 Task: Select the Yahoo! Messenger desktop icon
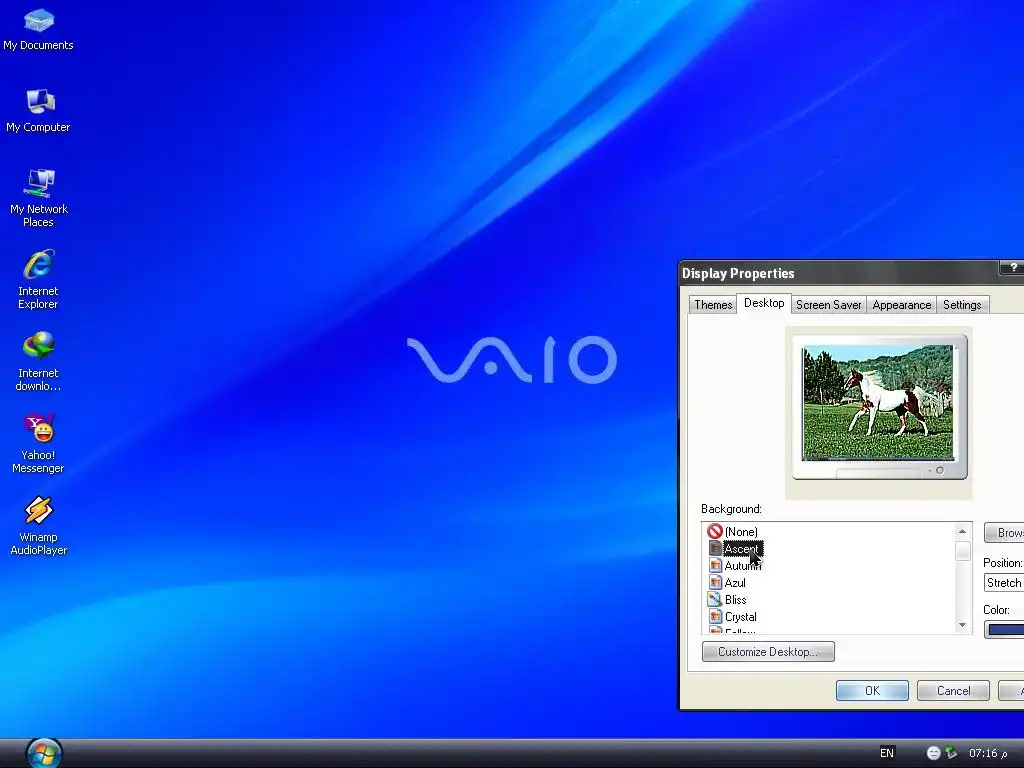point(39,444)
